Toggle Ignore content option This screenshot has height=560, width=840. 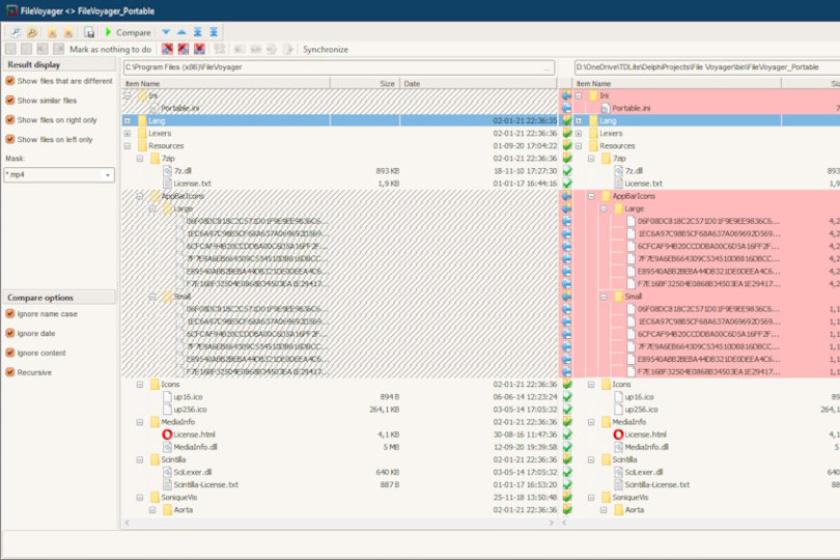click(10, 353)
